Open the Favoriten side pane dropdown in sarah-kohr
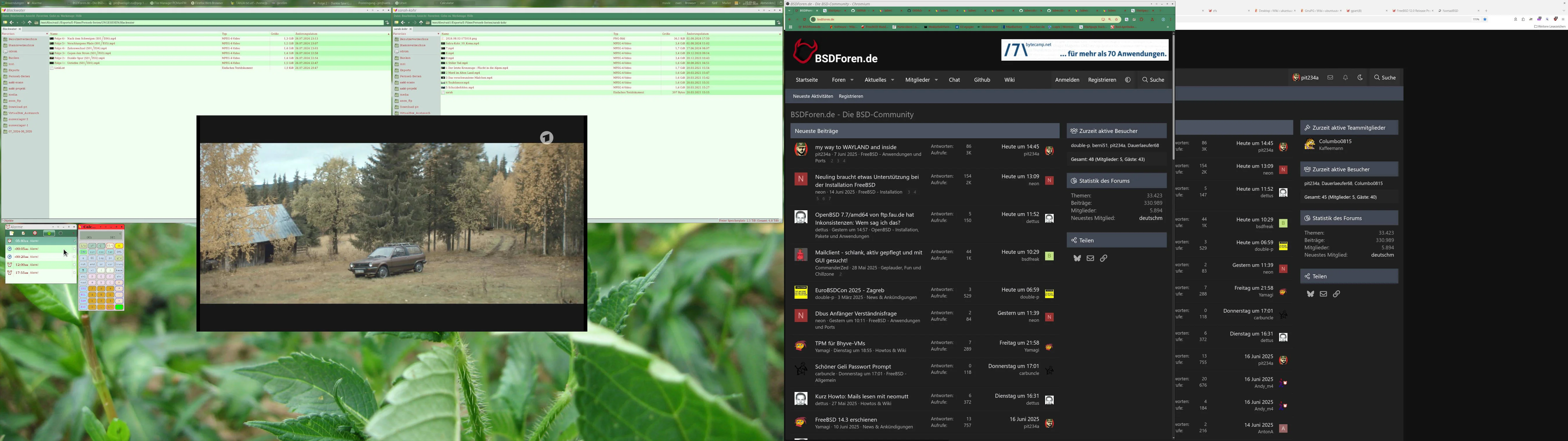This screenshot has width=1568, height=441. 438,34
